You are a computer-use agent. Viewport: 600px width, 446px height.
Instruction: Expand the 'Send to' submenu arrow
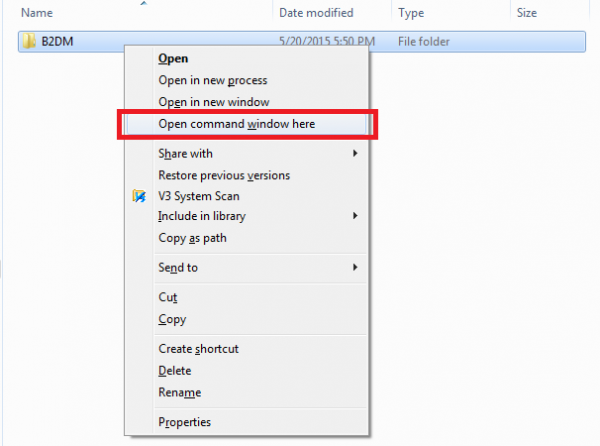[x=355, y=268]
